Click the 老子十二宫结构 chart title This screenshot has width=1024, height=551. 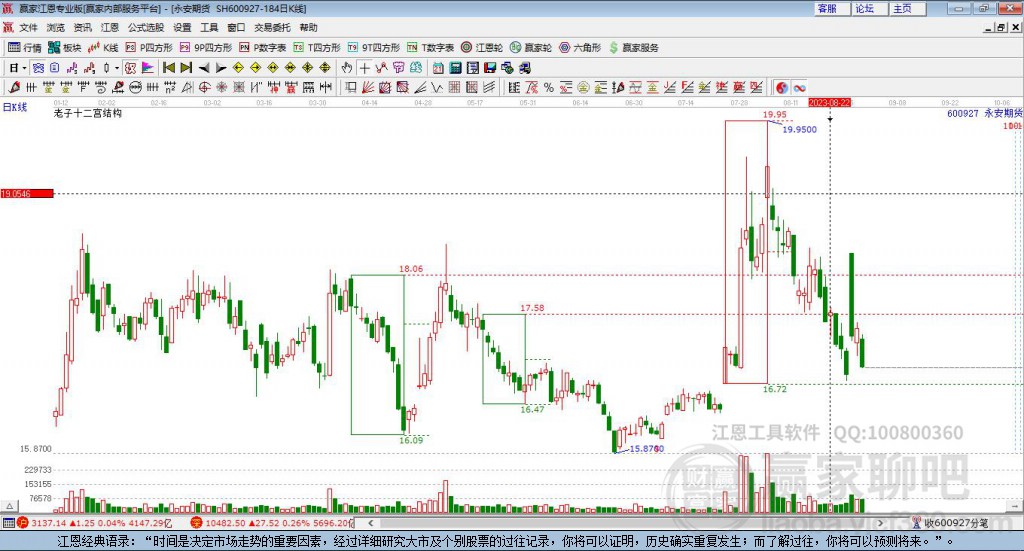pos(88,113)
